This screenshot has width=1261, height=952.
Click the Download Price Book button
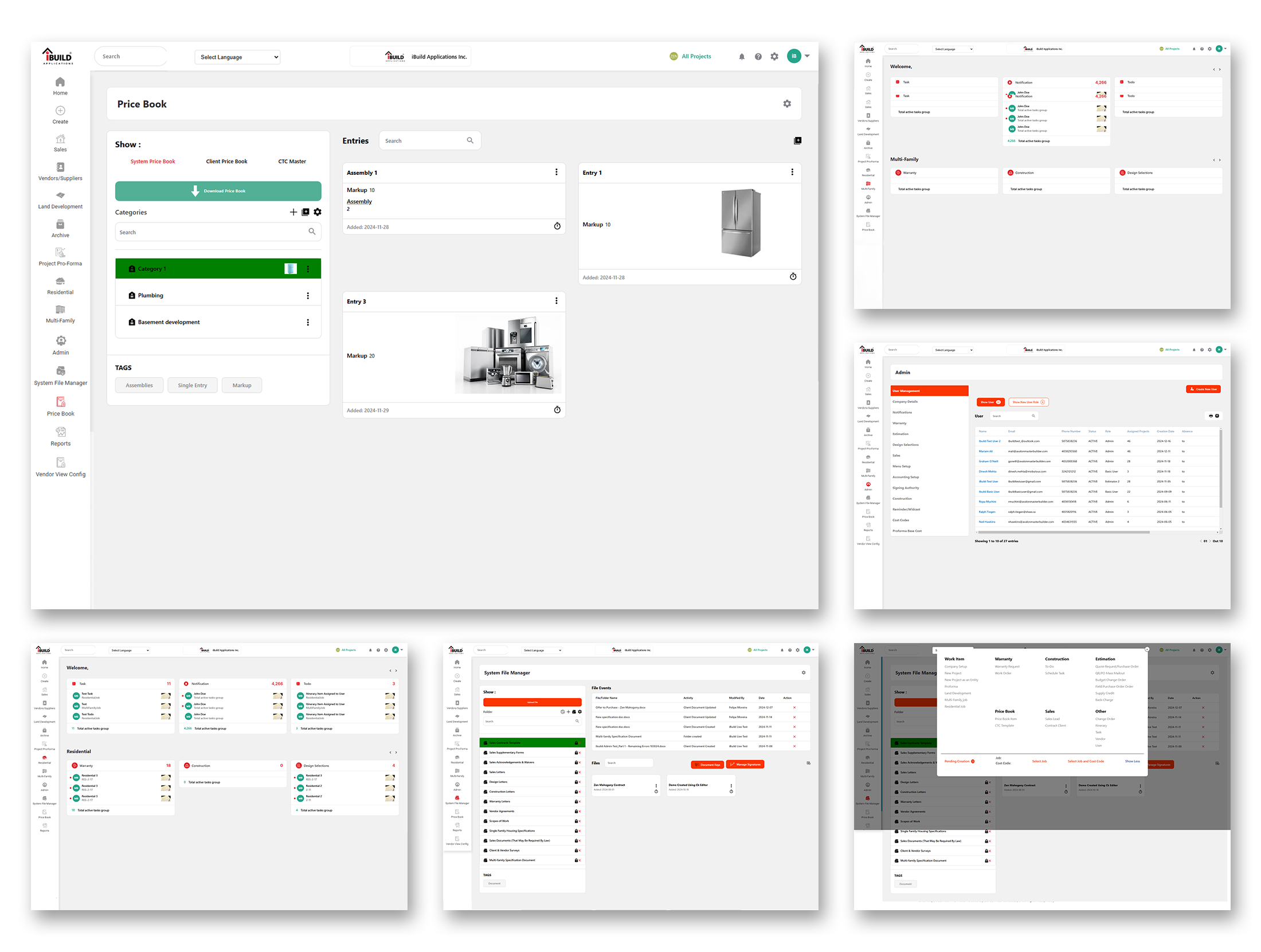[x=218, y=191]
